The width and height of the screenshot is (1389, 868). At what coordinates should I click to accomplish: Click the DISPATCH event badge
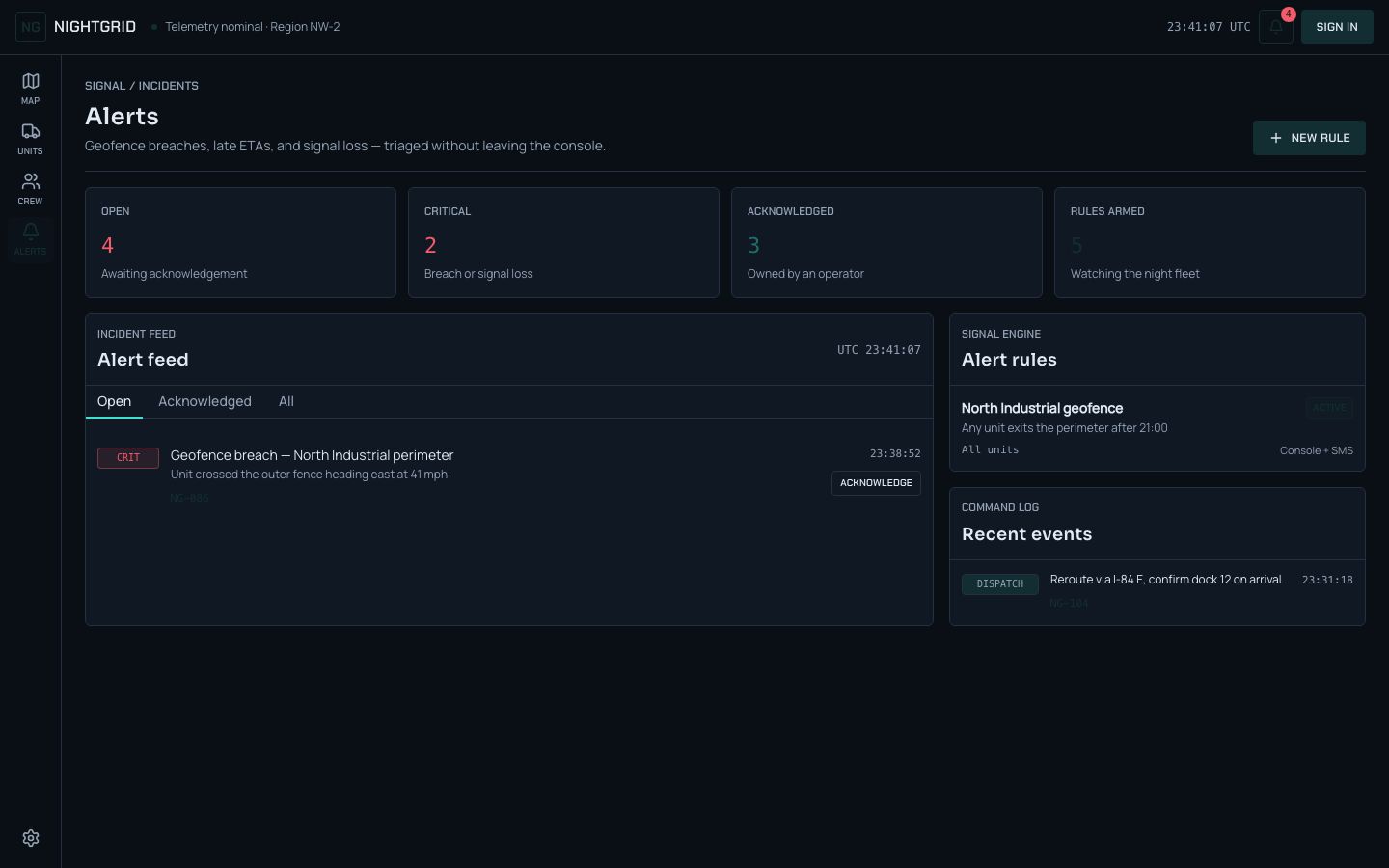tap(1000, 583)
